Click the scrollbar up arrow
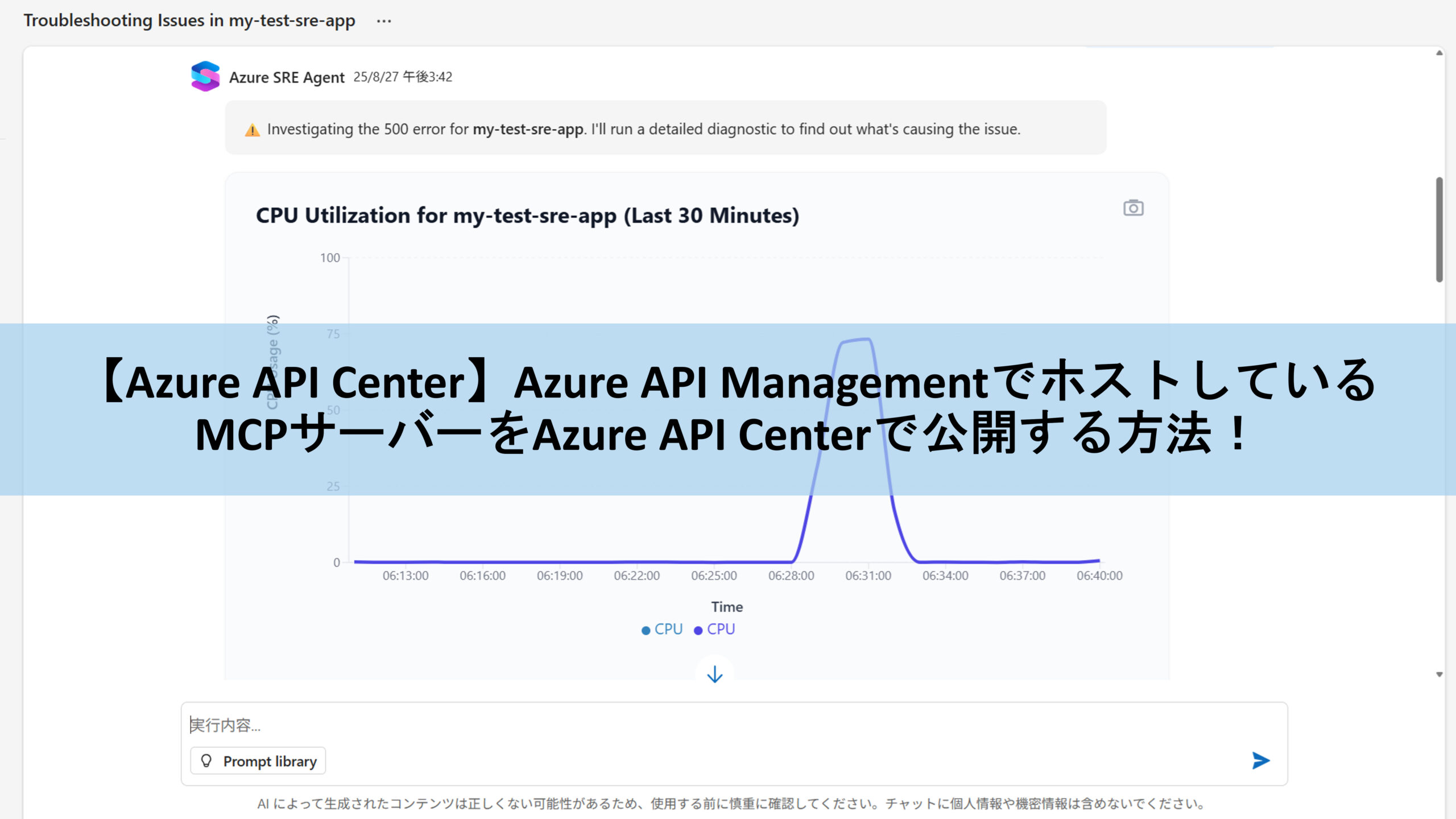The image size is (1456, 819). (x=1439, y=53)
